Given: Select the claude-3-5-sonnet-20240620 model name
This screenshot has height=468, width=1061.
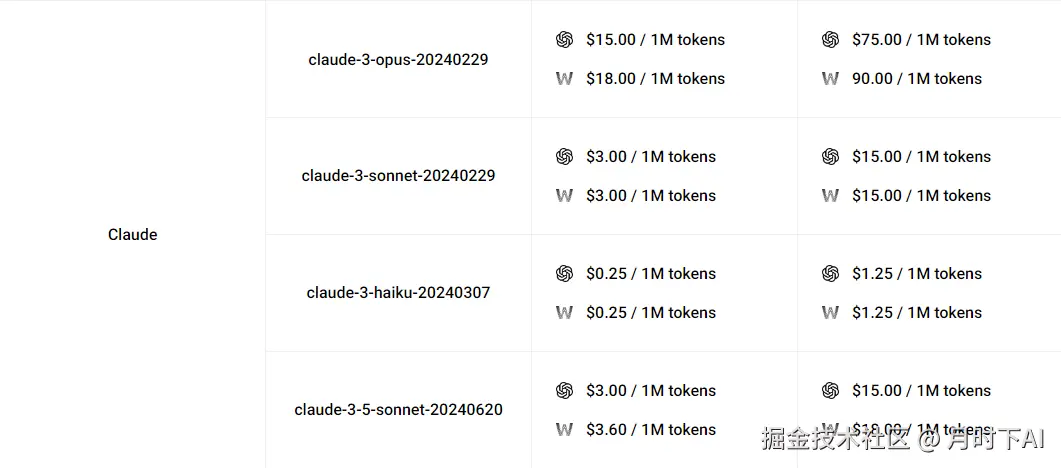Looking at the screenshot, I should point(398,410).
